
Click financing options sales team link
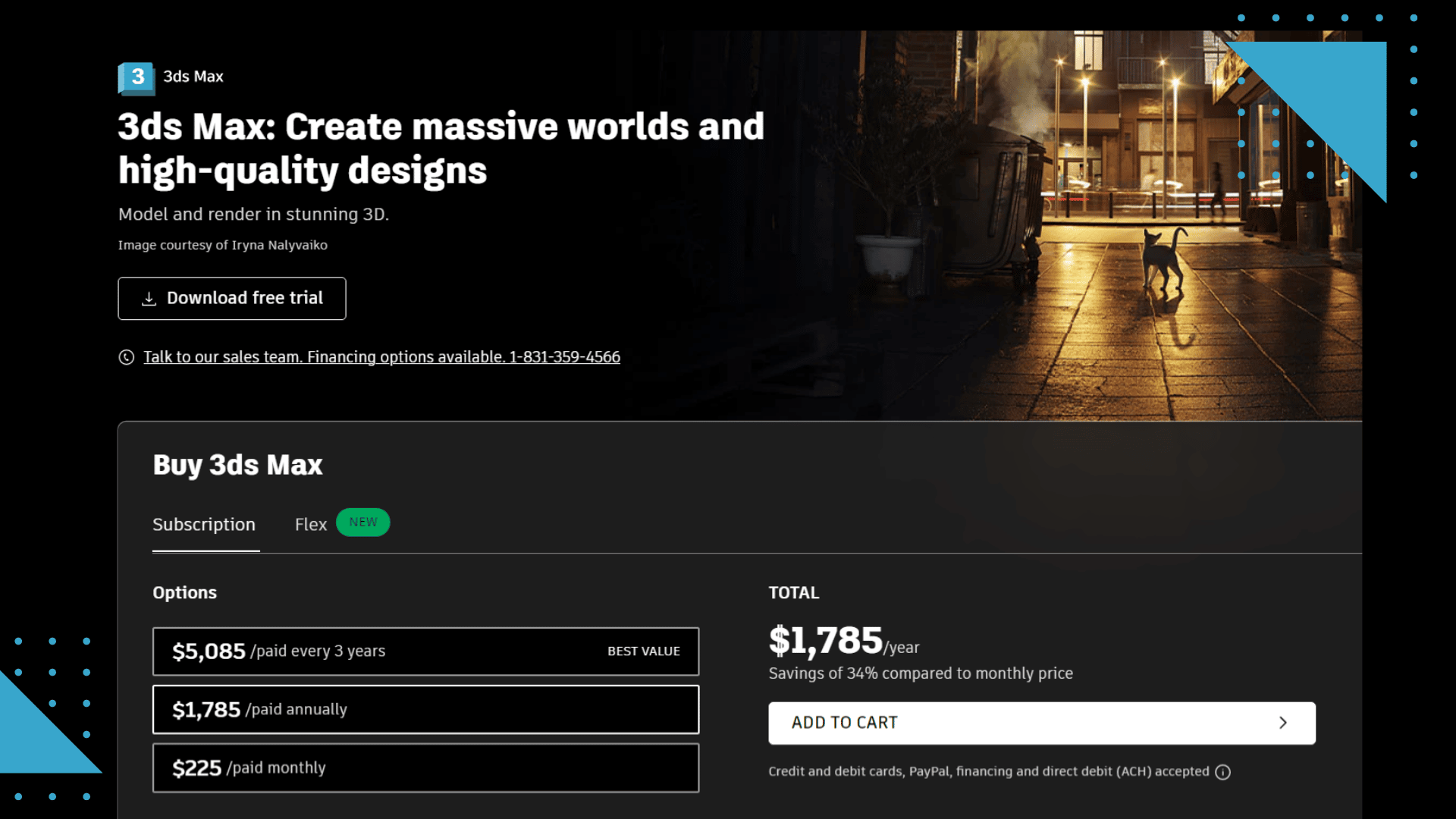tap(381, 357)
